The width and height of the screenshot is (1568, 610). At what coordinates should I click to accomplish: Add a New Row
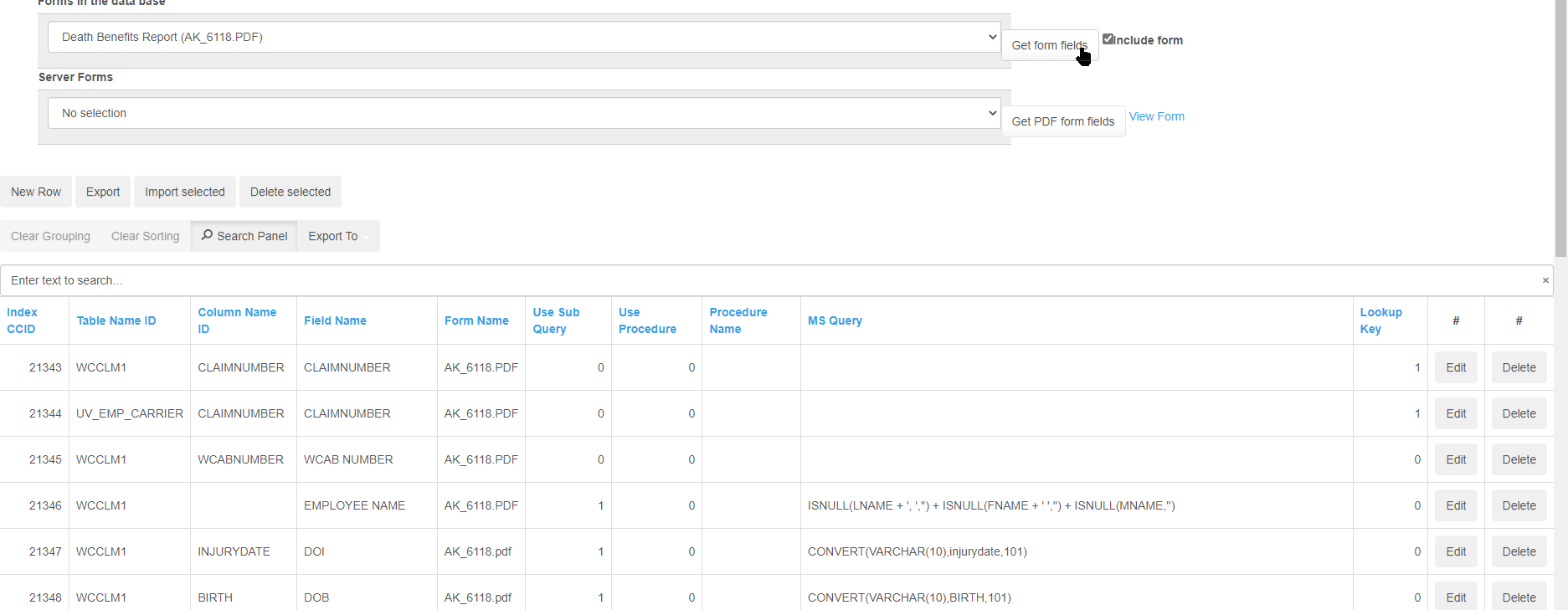pos(36,192)
